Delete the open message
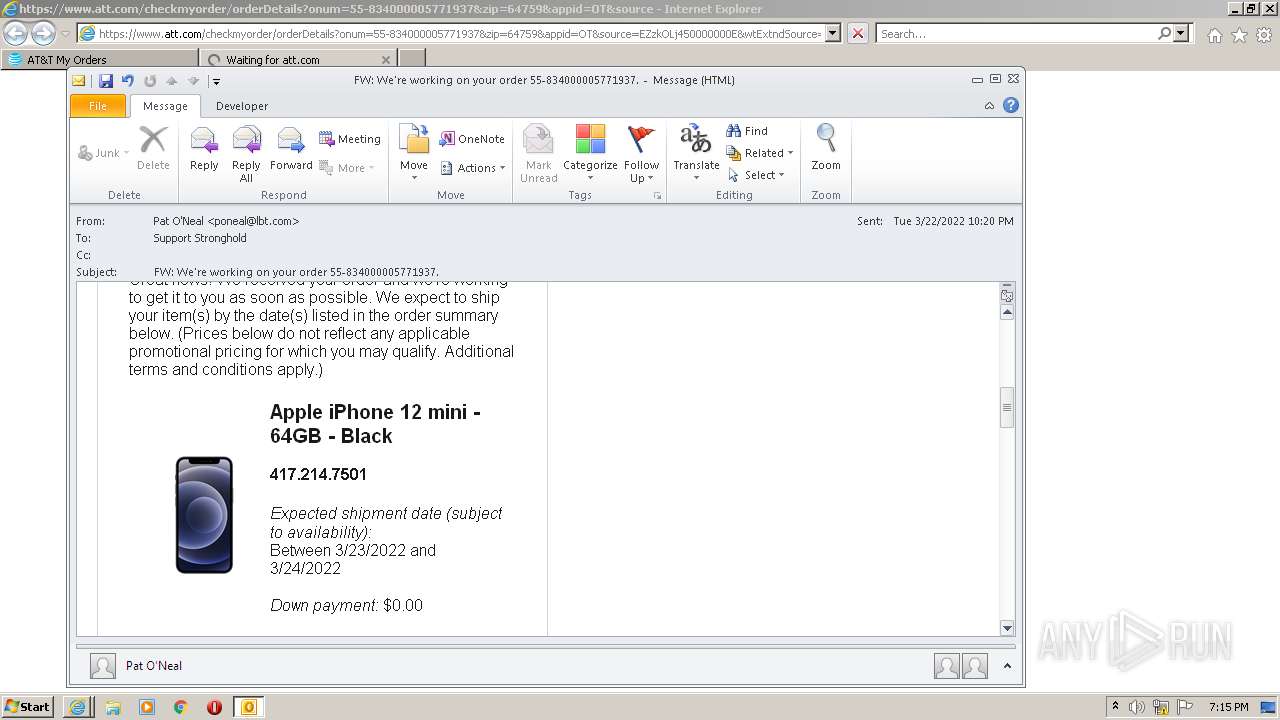1280x720 pixels. pyautogui.click(x=153, y=150)
